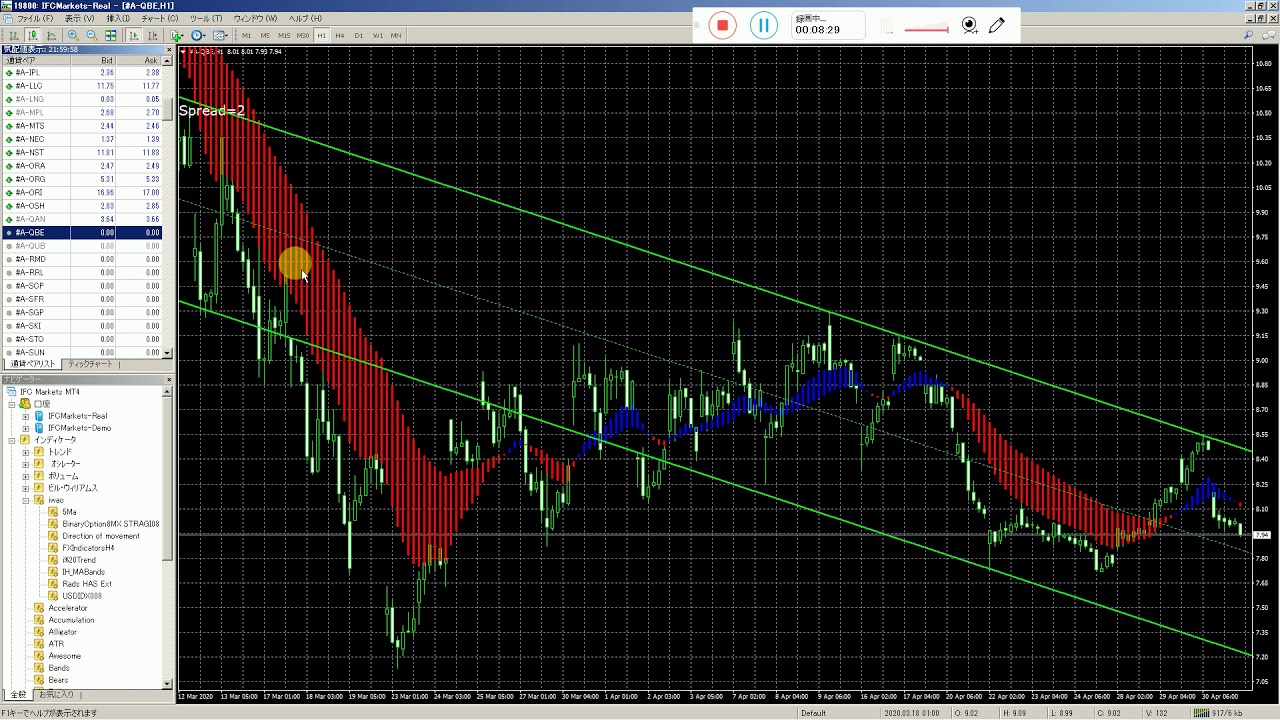Image resolution: width=1280 pixels, height=720 pixels.
Task: Toggle the auto scroll chart icon
Action: (x=134, y=35)
